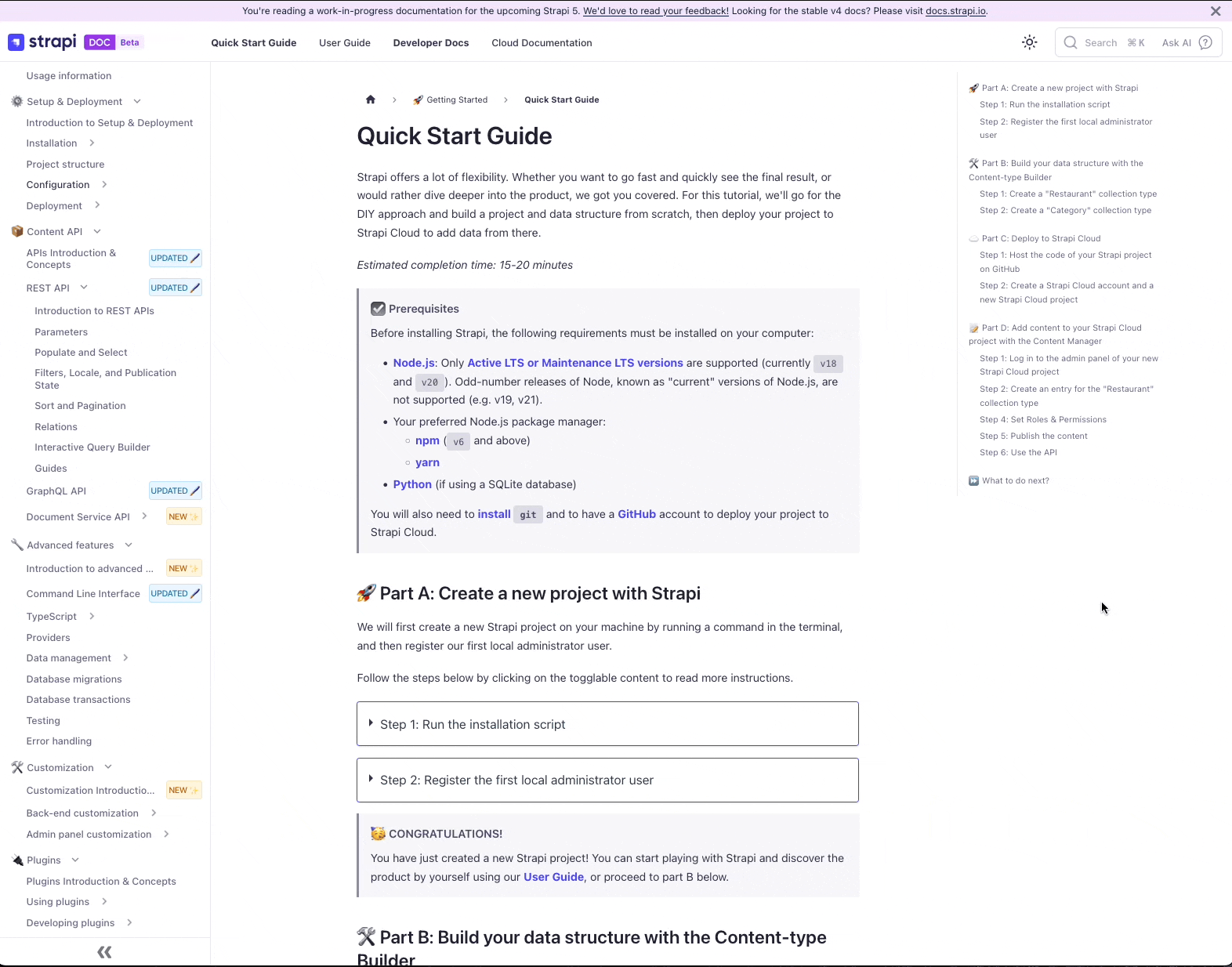This screenshot has height=967, width=1232.
Task: Jump to What to do next? section
Action: coord(1009,480)
